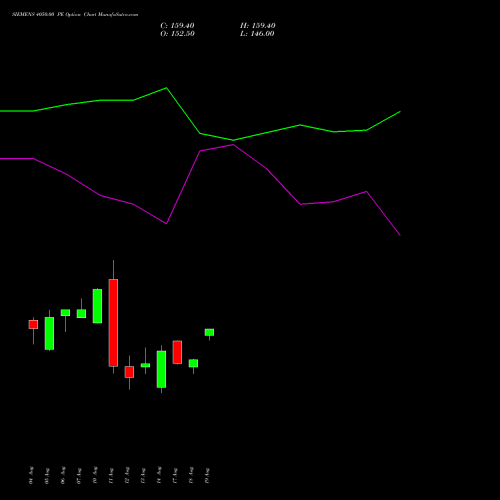
Task: Click the open value O: 152.50
Action: [x=177, y=34]
